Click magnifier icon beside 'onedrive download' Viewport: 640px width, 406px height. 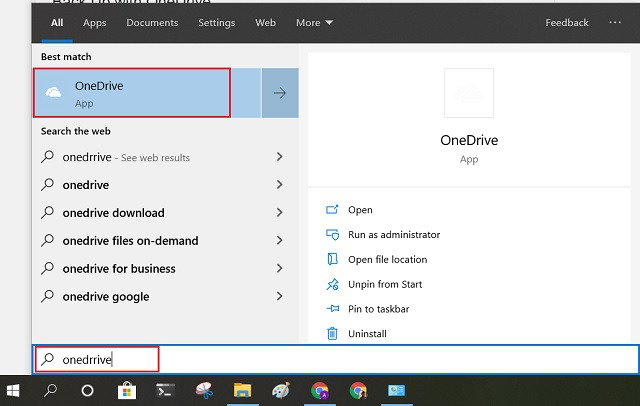[47, 212]
